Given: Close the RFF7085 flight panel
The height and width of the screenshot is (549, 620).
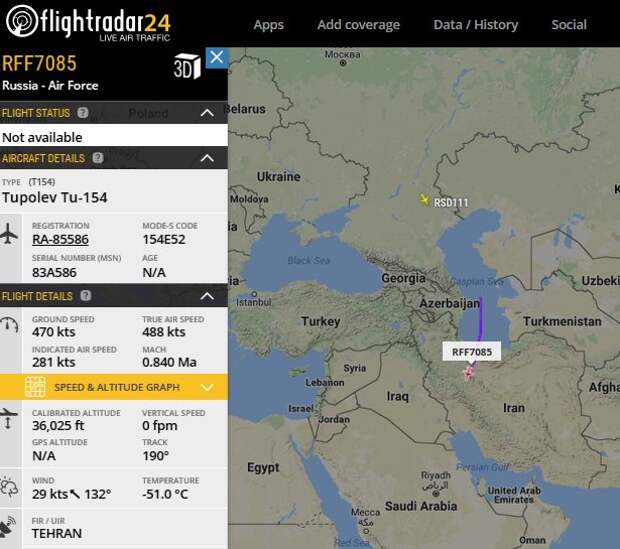Looking at the screenshot, I should pyautogui.click(x=216, y=58).
